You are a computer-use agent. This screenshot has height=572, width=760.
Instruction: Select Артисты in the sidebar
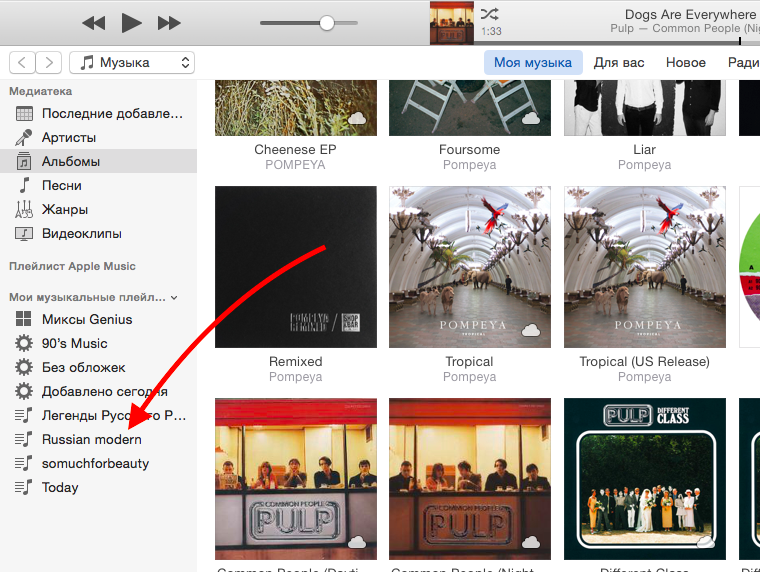98,138
